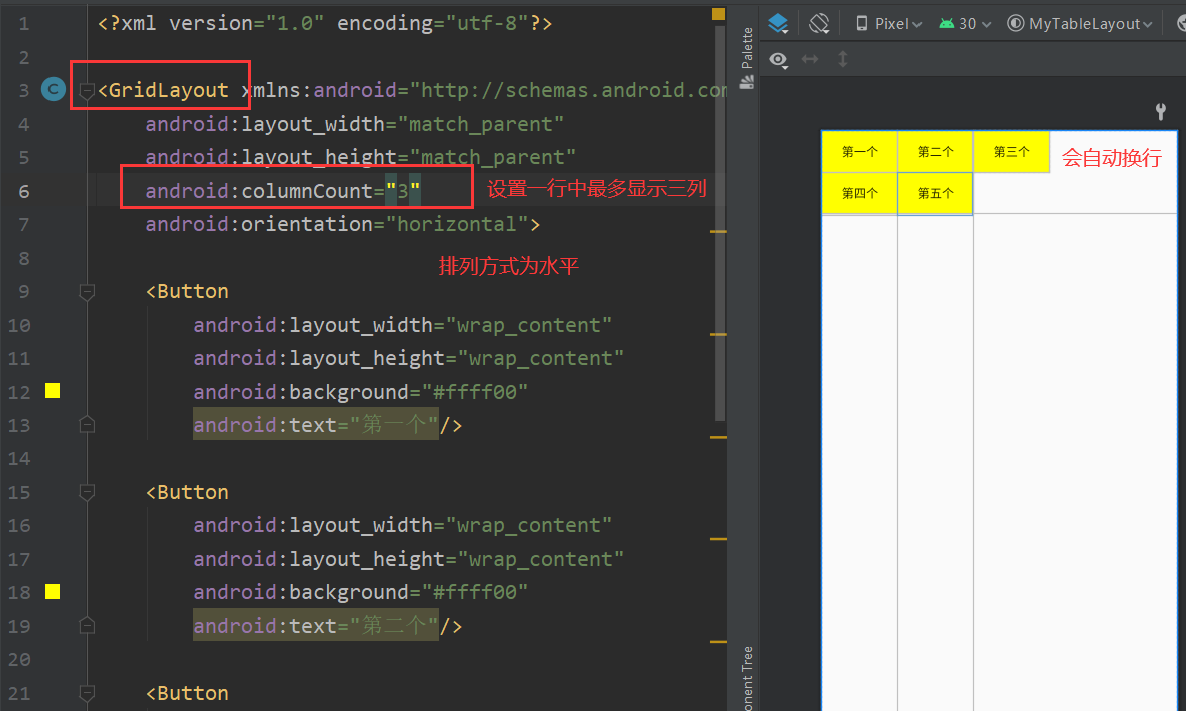Viewport: 1186px width, 711px height.
Task: Click the wrench icon above the preview
Action: [x=1161, y=112]
